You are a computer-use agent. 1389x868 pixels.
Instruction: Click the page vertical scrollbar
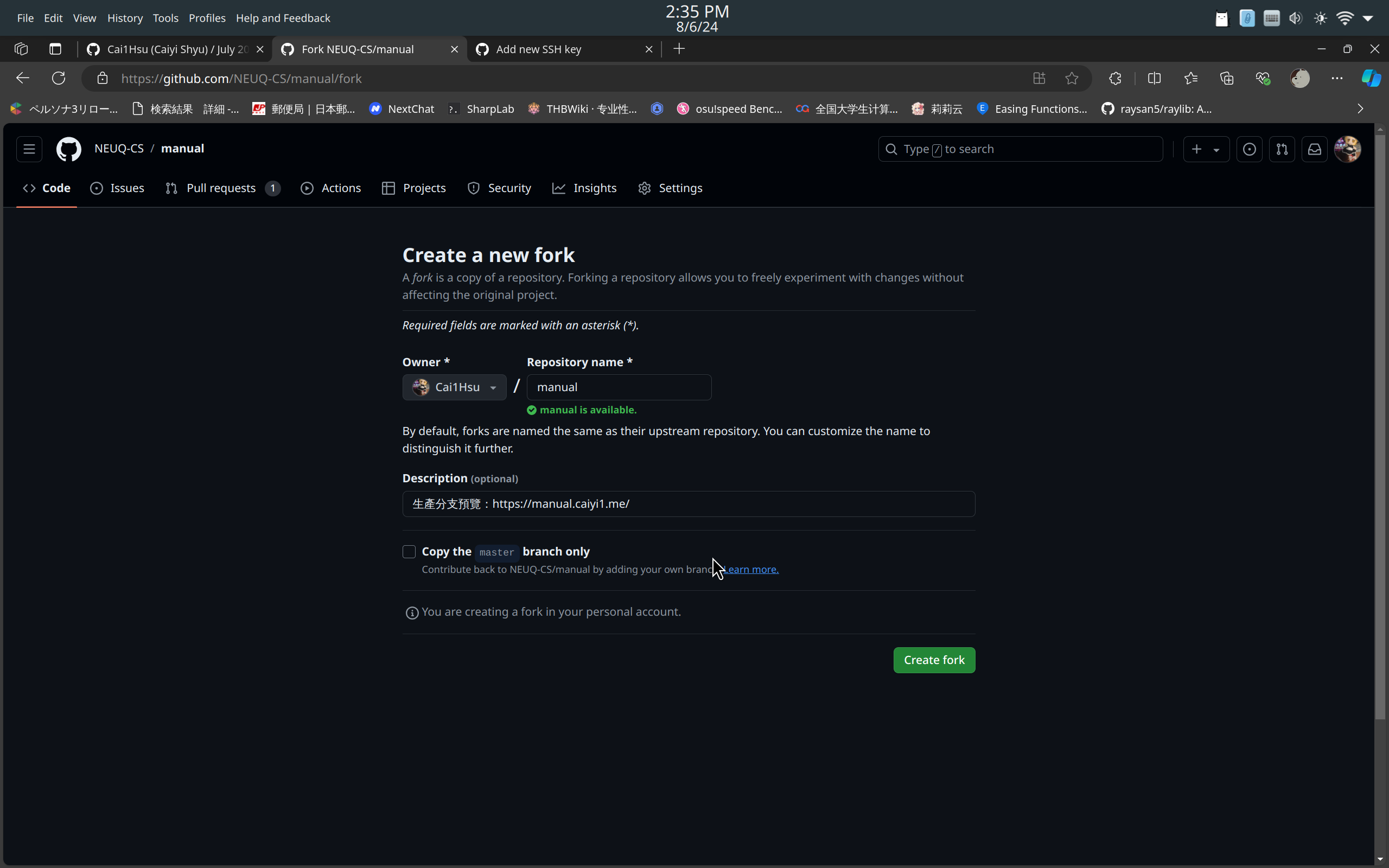tap(1380, 425)
